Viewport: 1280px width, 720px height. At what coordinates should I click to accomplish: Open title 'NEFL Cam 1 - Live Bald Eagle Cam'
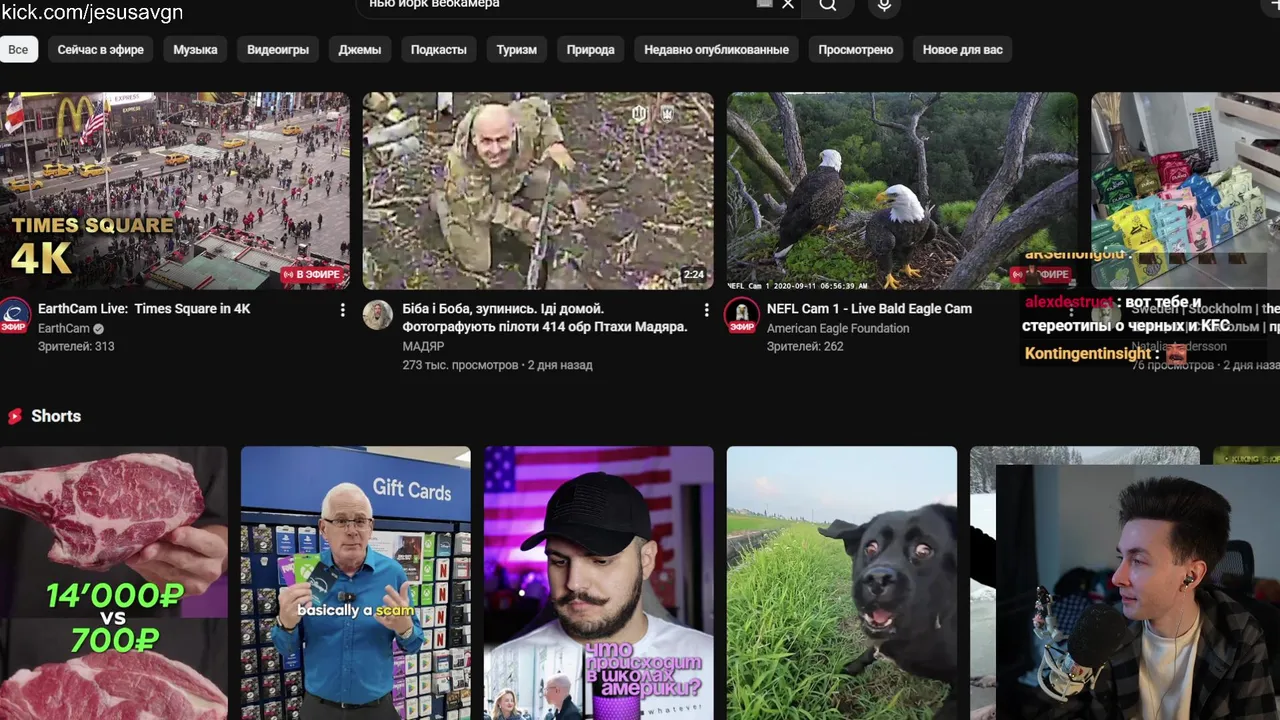[869, 309]
